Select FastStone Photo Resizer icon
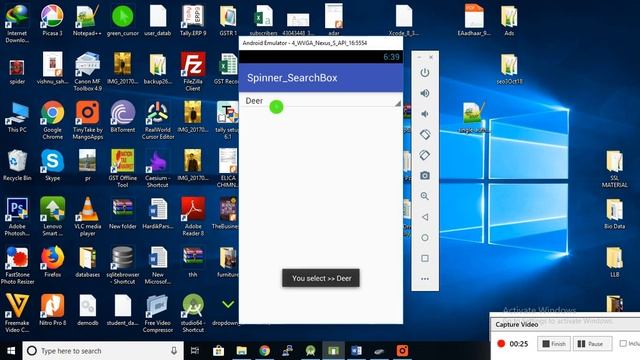This screenshot has height=360, width=640. (x=17, y=264)
